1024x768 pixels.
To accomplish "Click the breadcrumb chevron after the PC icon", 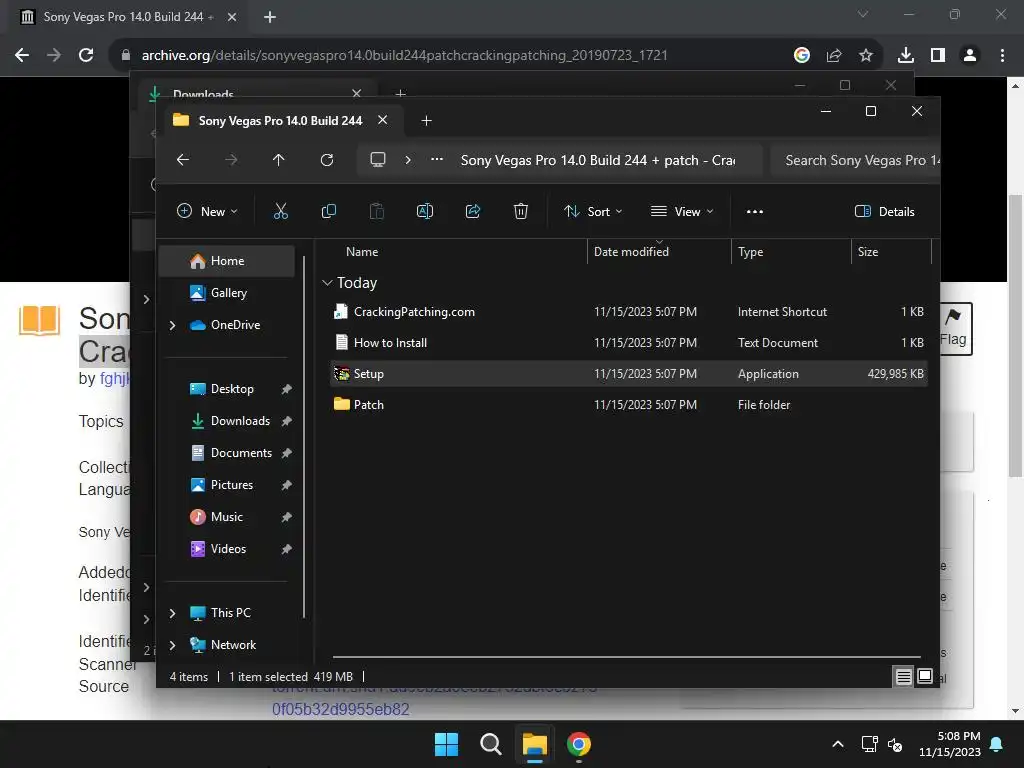I will (x=408, y=159).
